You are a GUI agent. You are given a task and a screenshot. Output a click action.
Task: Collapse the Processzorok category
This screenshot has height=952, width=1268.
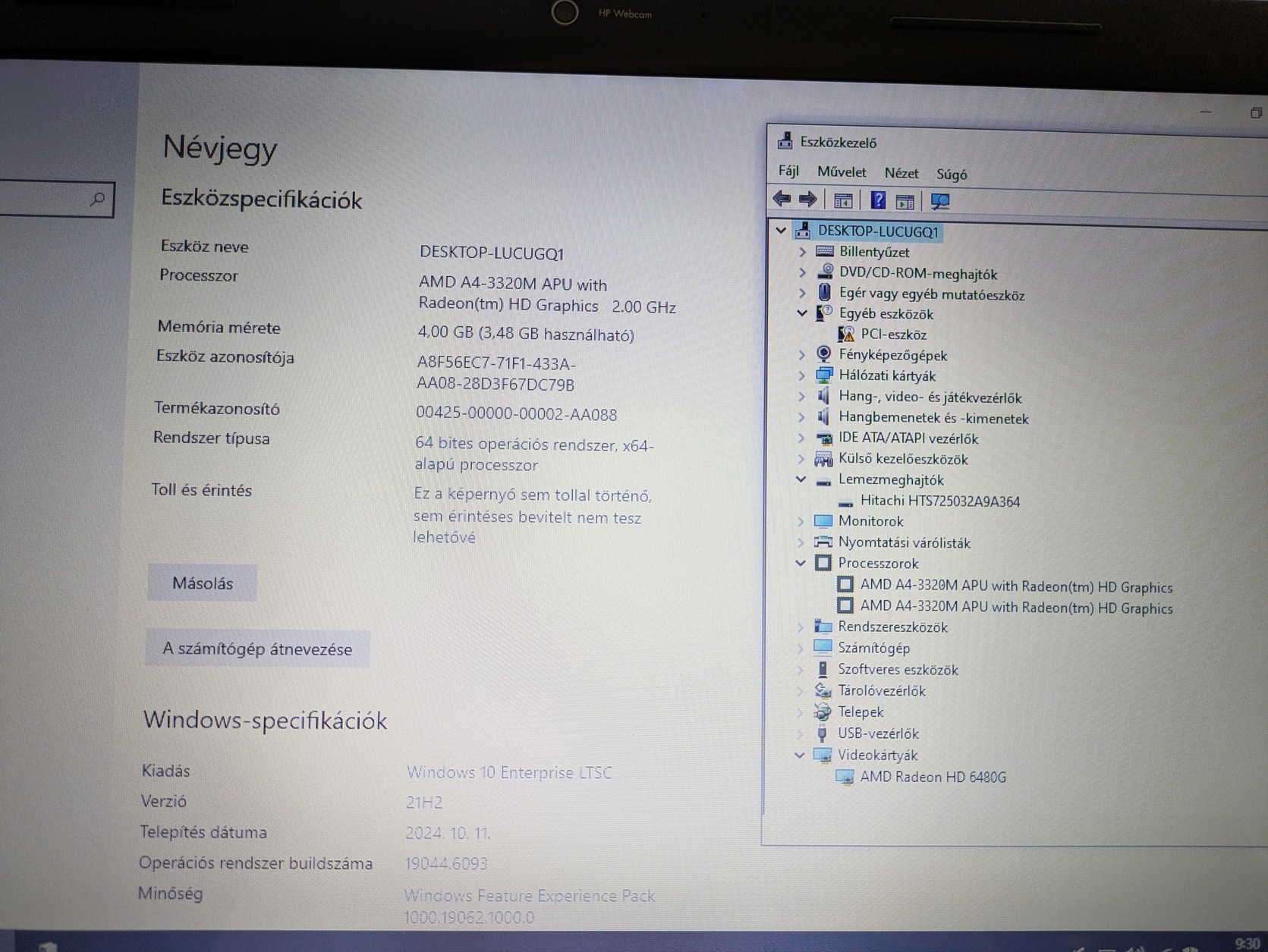pos(801,563)
